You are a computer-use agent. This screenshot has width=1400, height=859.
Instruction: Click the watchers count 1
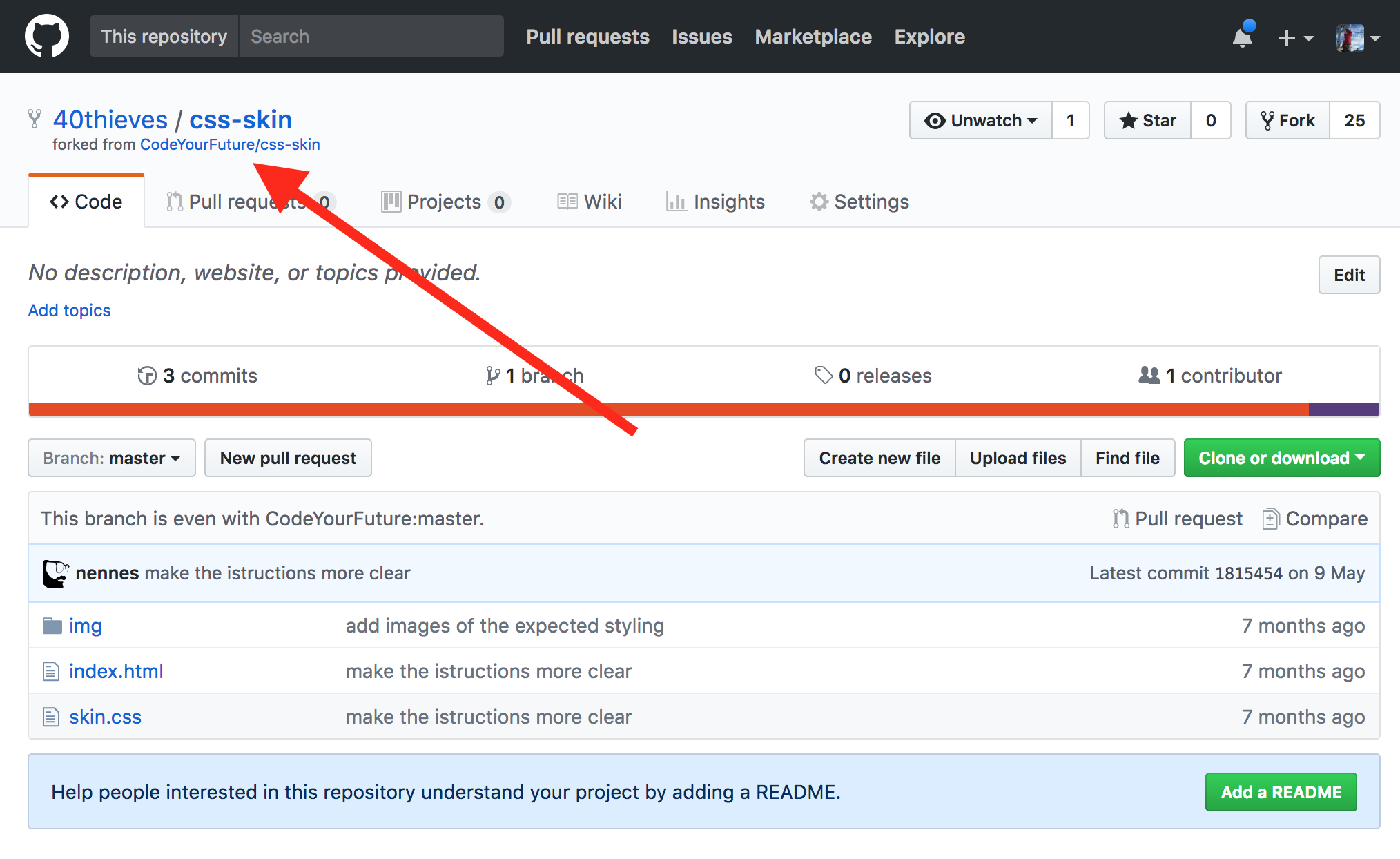(1071, 120)
